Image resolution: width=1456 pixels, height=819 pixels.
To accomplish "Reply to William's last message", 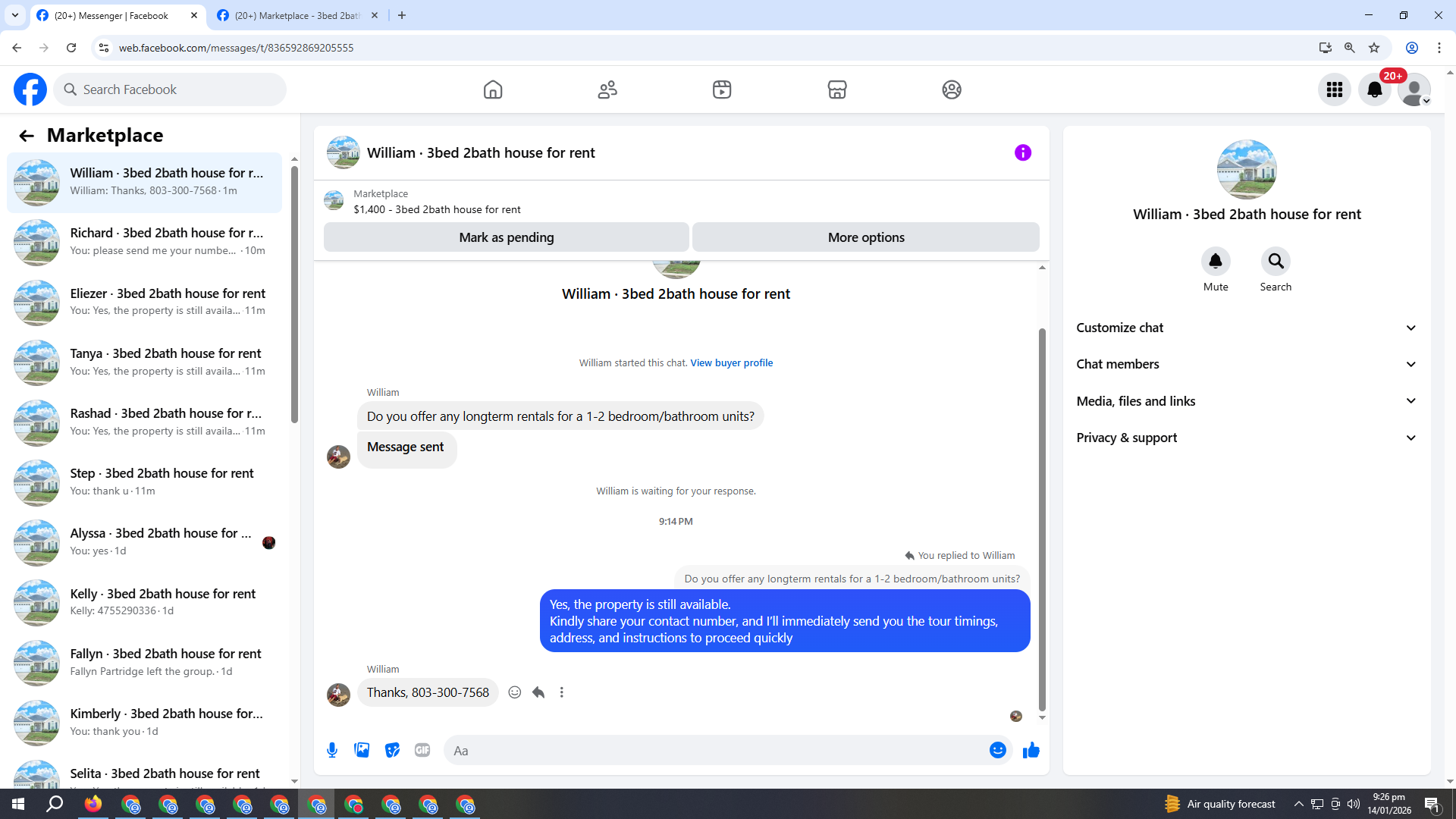I will (538, 692).
